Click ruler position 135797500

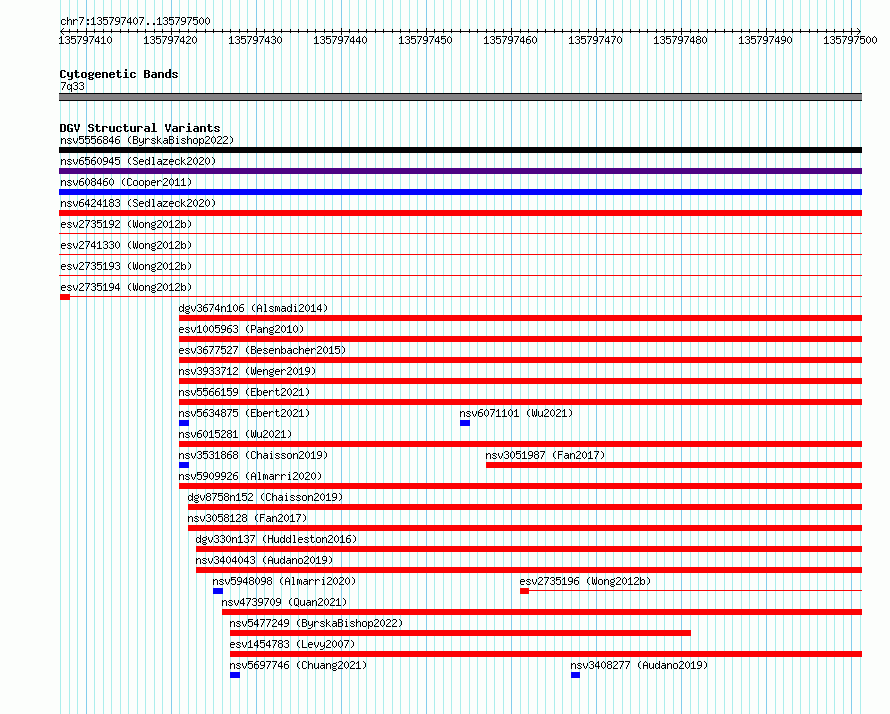point(850,40)
